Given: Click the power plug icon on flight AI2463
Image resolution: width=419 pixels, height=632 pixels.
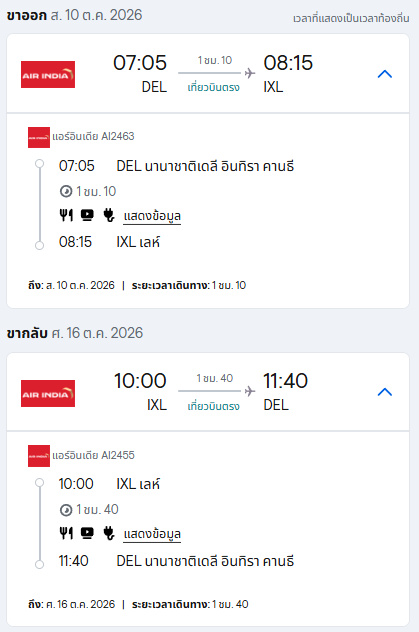Looking at the screenshot, I should pos(108,215).
